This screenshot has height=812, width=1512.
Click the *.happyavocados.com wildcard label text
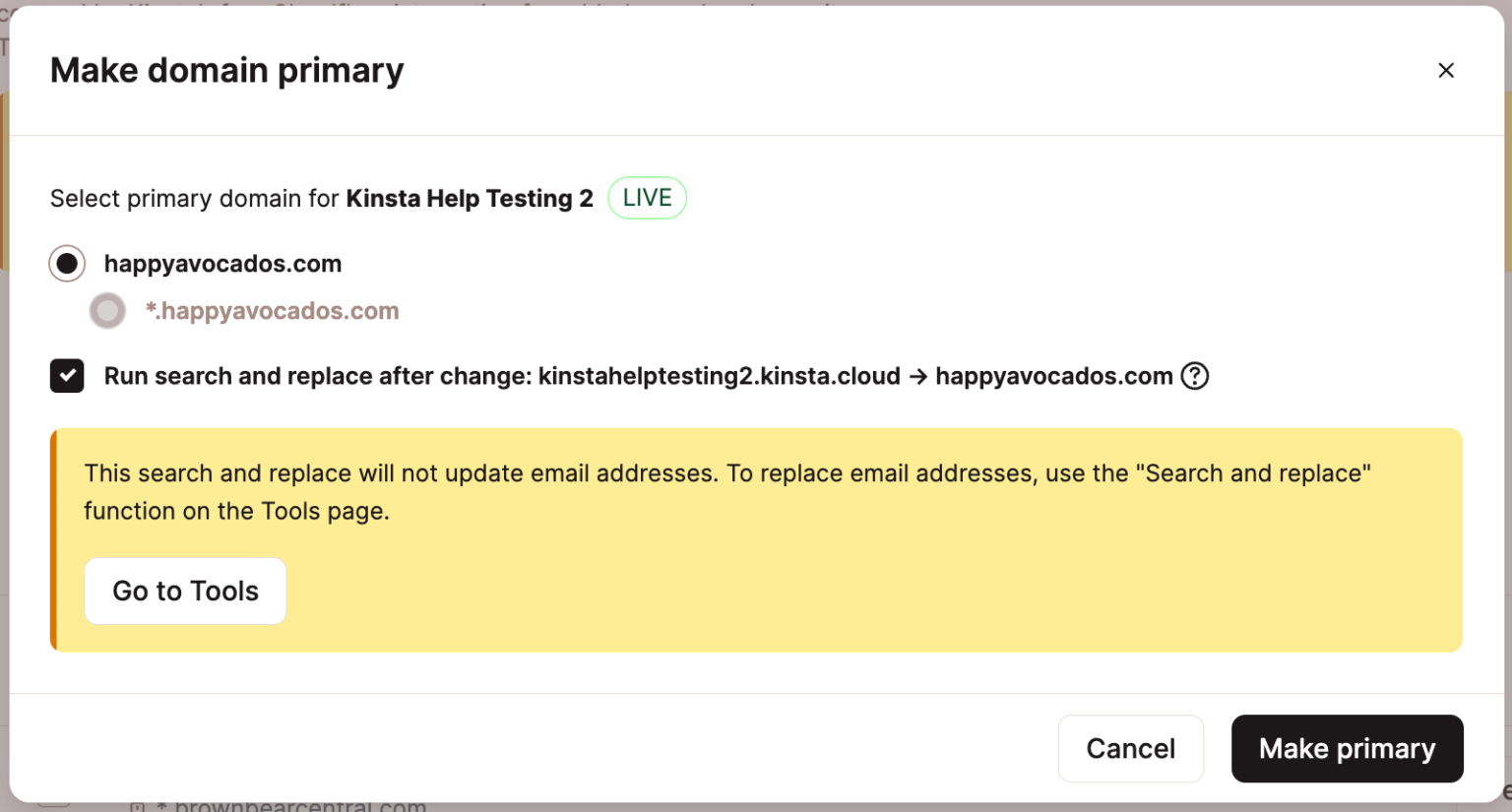[272, 311]
